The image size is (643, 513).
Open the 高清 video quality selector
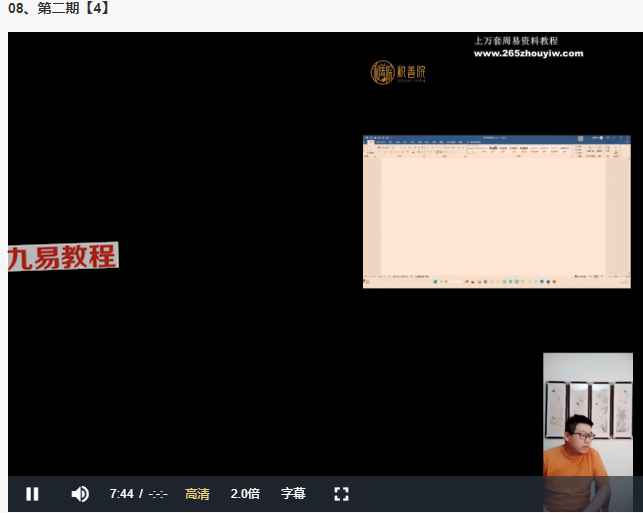[197, 494]
